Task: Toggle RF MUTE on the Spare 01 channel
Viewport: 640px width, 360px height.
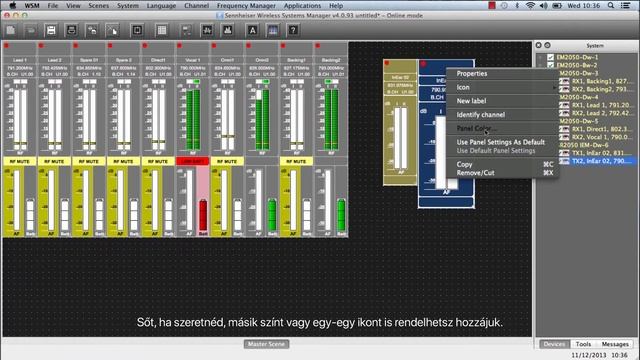Action: (x=89, y=161)
